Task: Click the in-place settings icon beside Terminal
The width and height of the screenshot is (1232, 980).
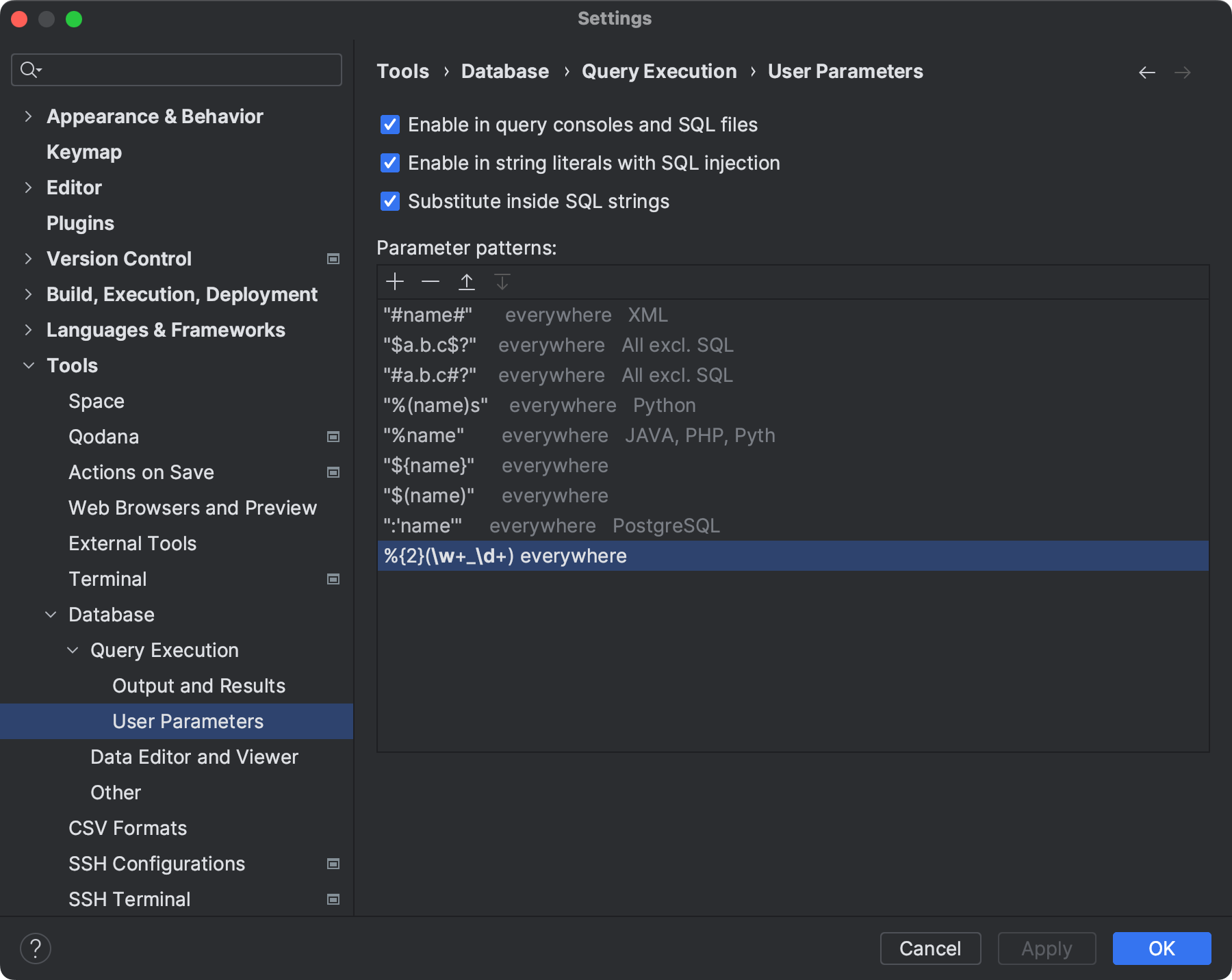Action: (333, 579)
